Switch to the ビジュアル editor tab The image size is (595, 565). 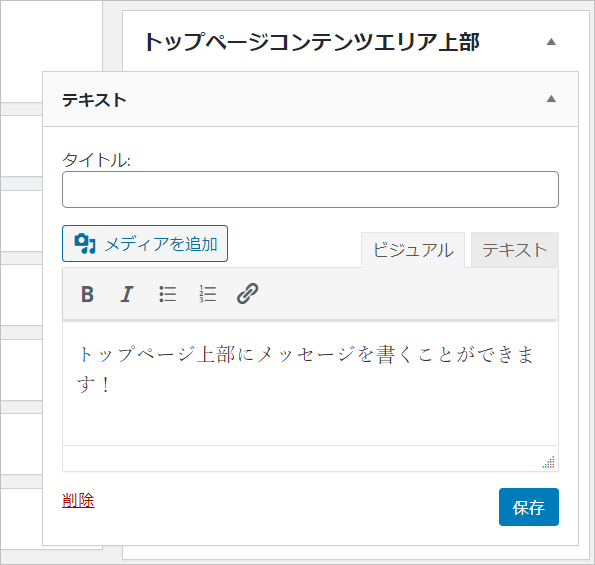pyautogui.click(x=413, y=250)
